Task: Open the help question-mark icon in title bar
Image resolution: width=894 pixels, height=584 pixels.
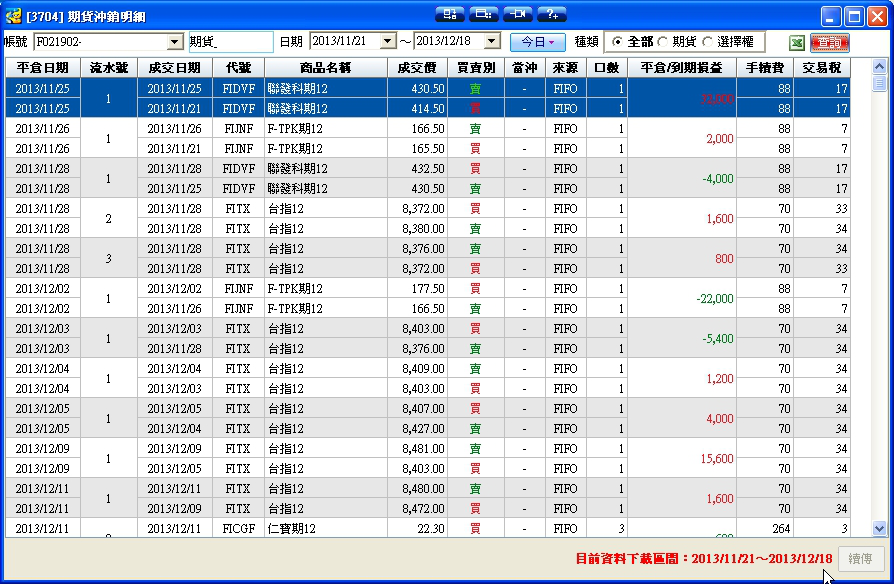Action: tap(552, 14)
